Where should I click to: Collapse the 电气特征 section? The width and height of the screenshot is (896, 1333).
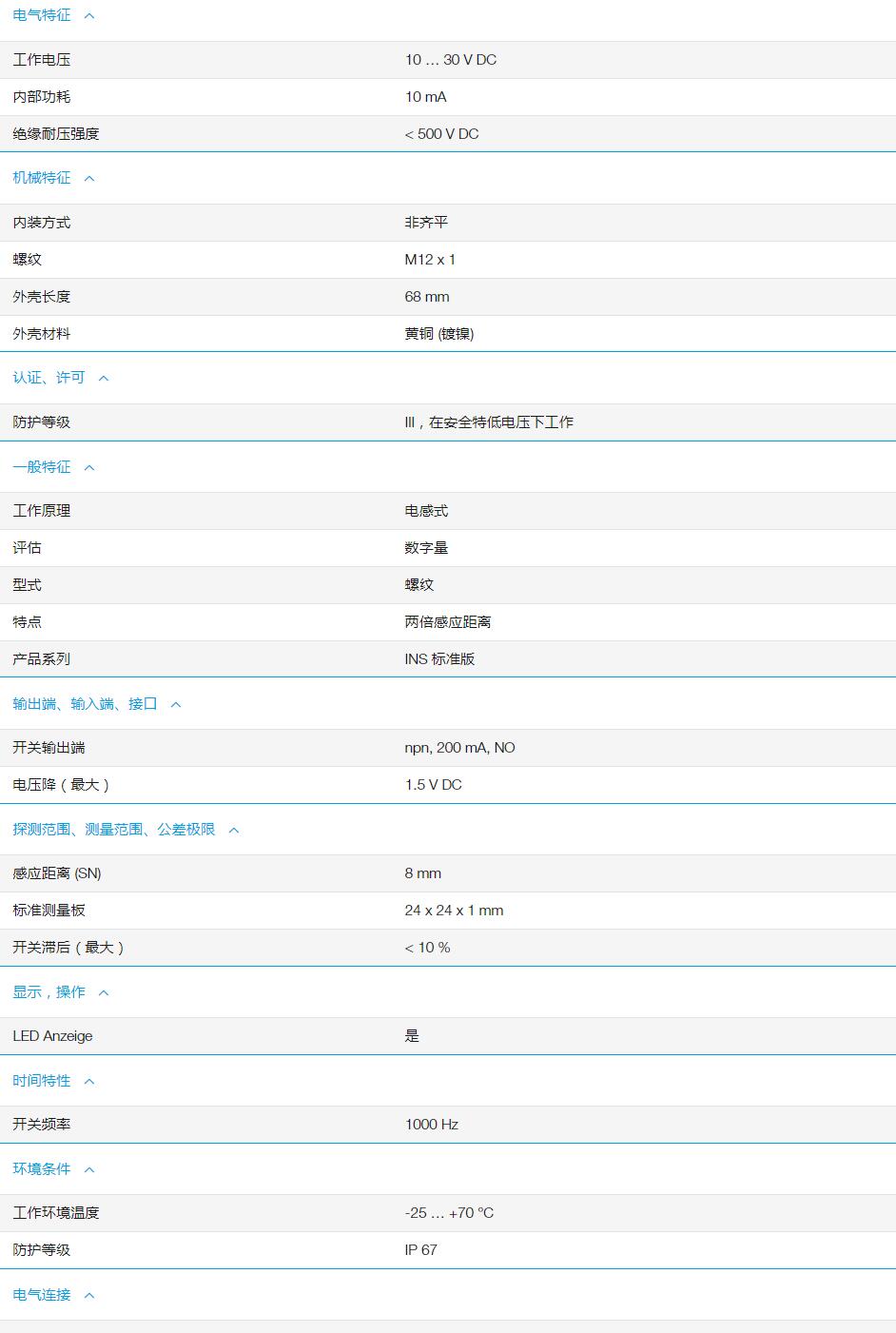89,15
